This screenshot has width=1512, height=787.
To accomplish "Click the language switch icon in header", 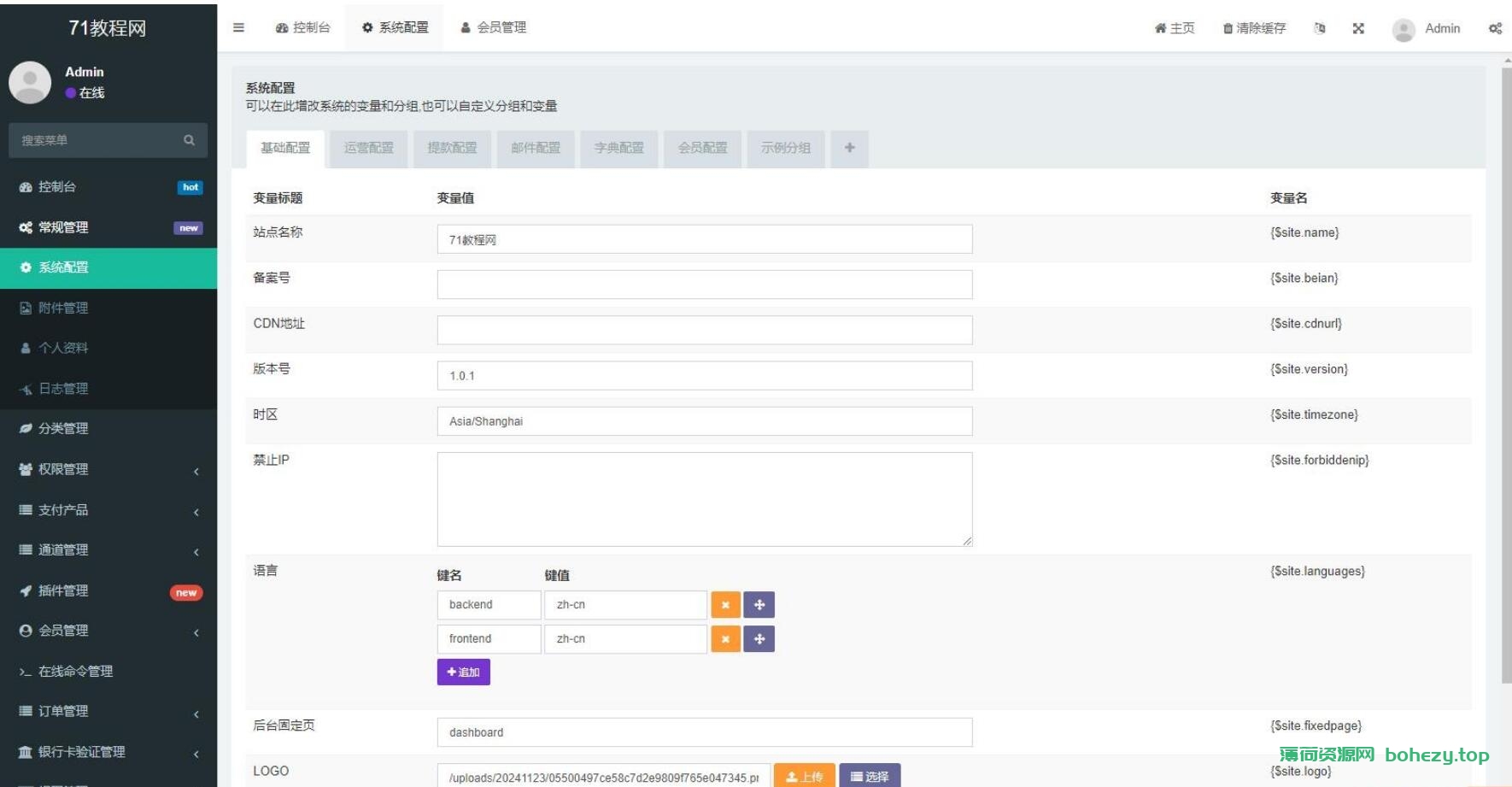I will pos(1320,28).
